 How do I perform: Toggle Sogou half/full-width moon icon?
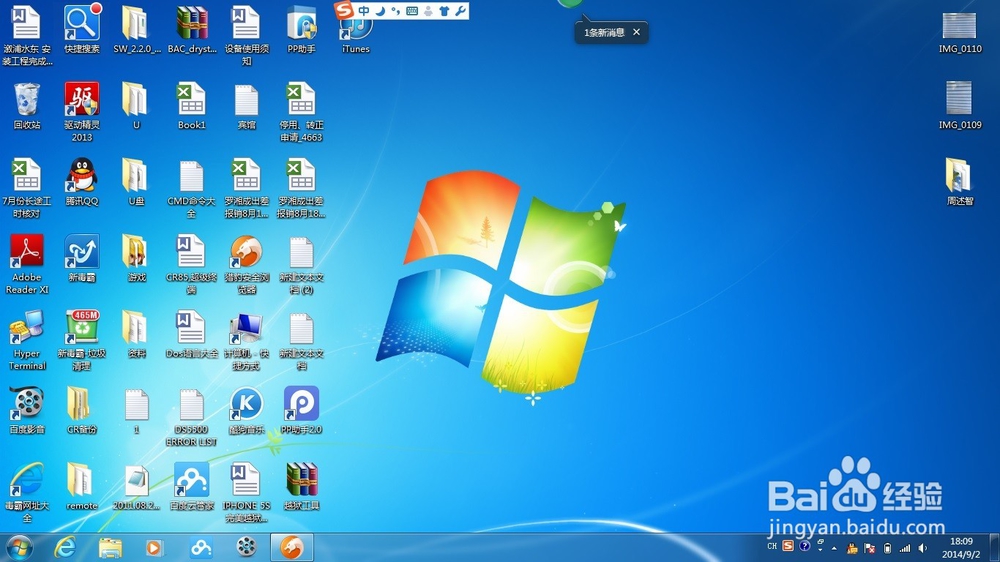pos(380,11)
